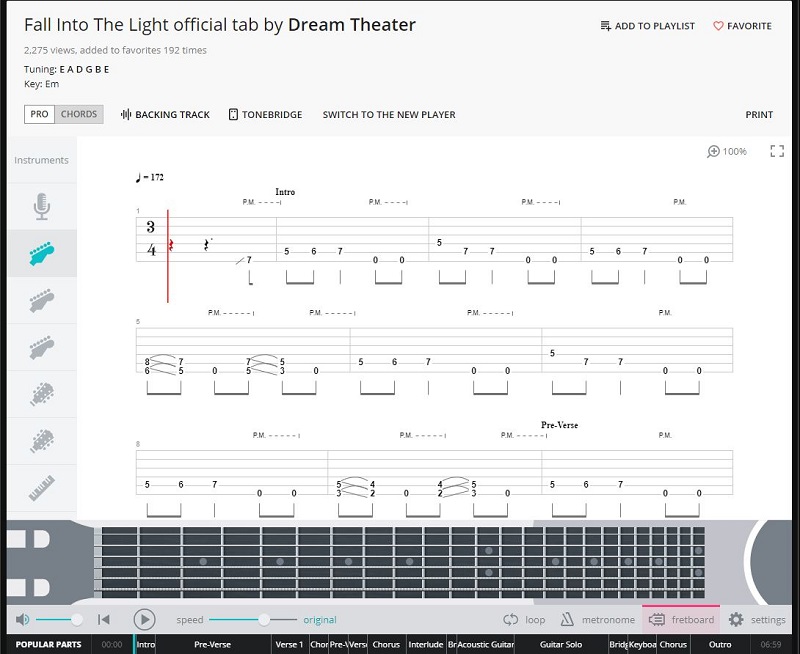Open the Dream Theater artist link
Viewport: 800px width, 654px height.
point(352,24)
